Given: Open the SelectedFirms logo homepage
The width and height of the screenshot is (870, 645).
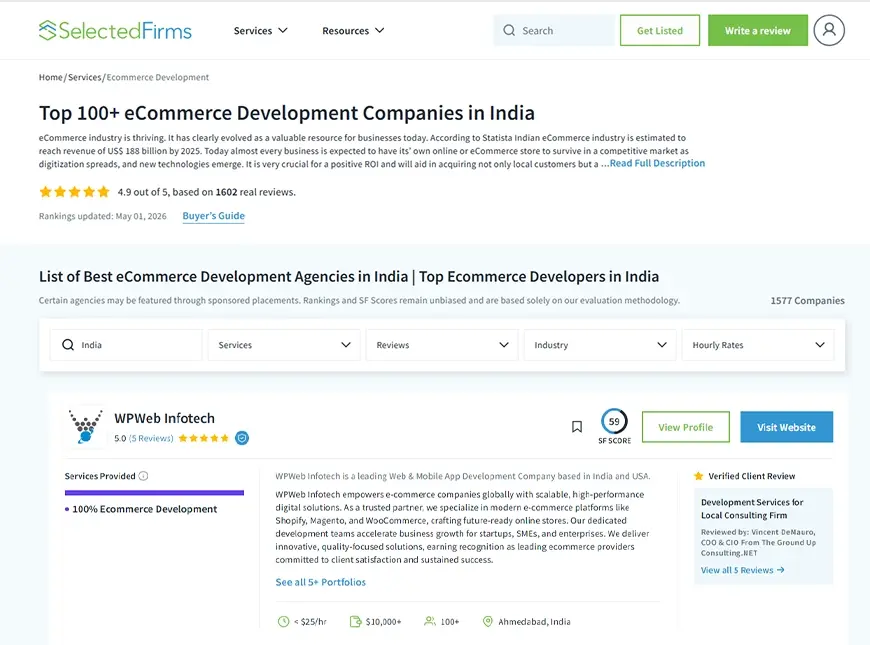Looking at the screenshot, I should (115, 31).
